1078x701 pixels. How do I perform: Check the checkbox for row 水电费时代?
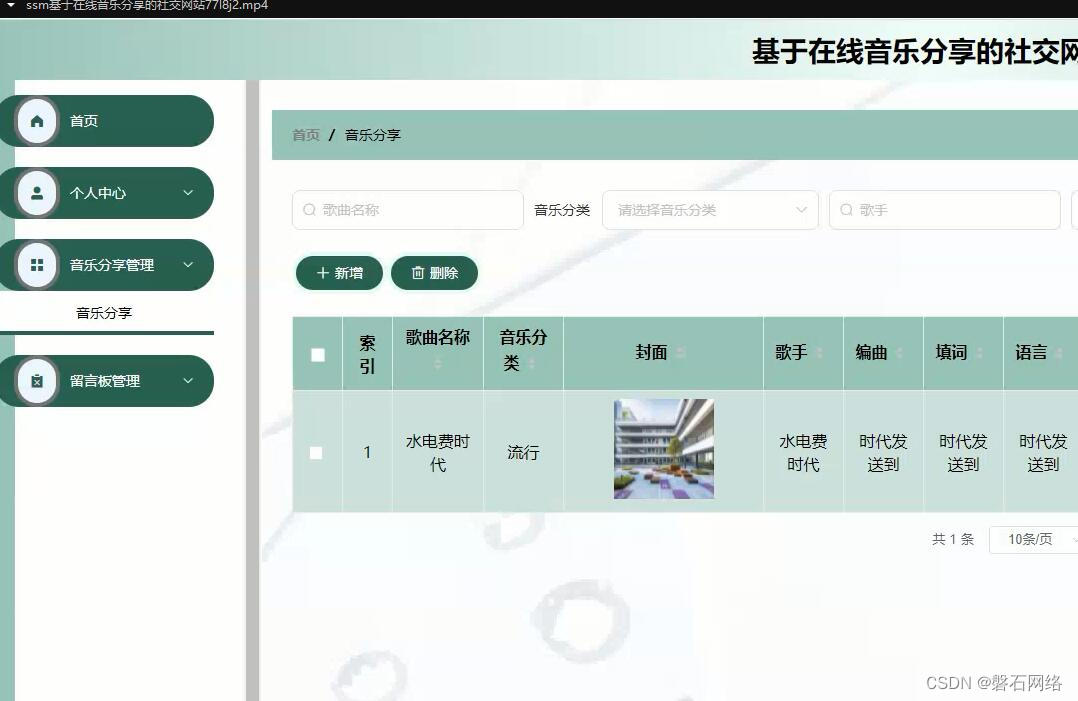(316, 453)
